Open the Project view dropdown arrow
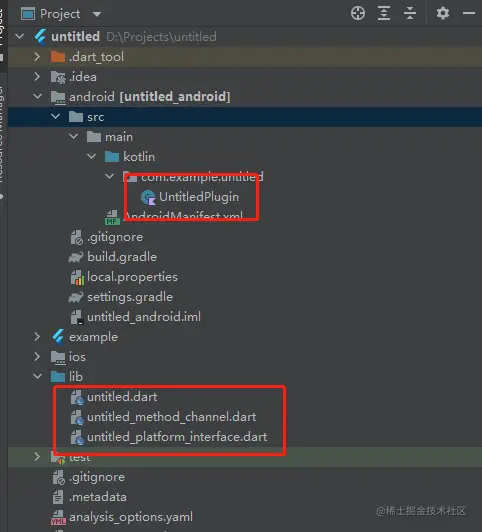The width and height of the screenshot is (482, 532). (x=97, y=14)
